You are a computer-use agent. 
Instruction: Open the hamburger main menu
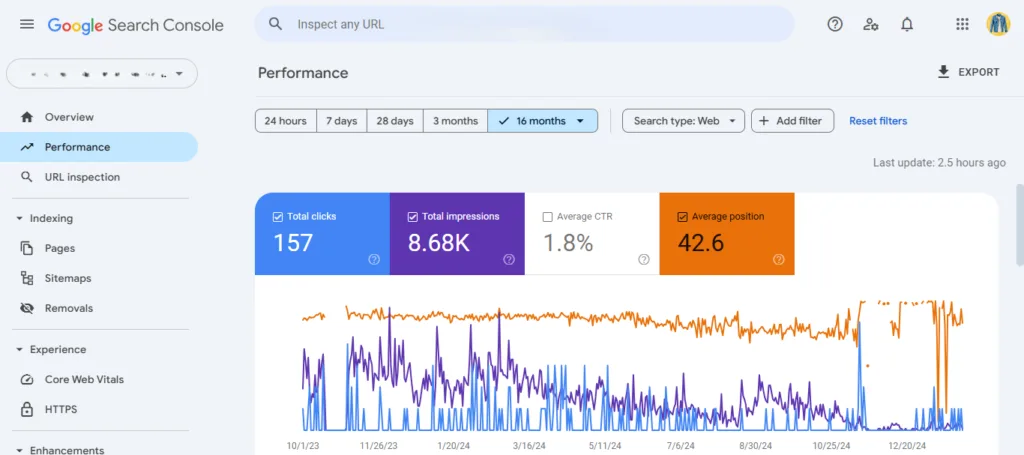[x=27, y=24]
